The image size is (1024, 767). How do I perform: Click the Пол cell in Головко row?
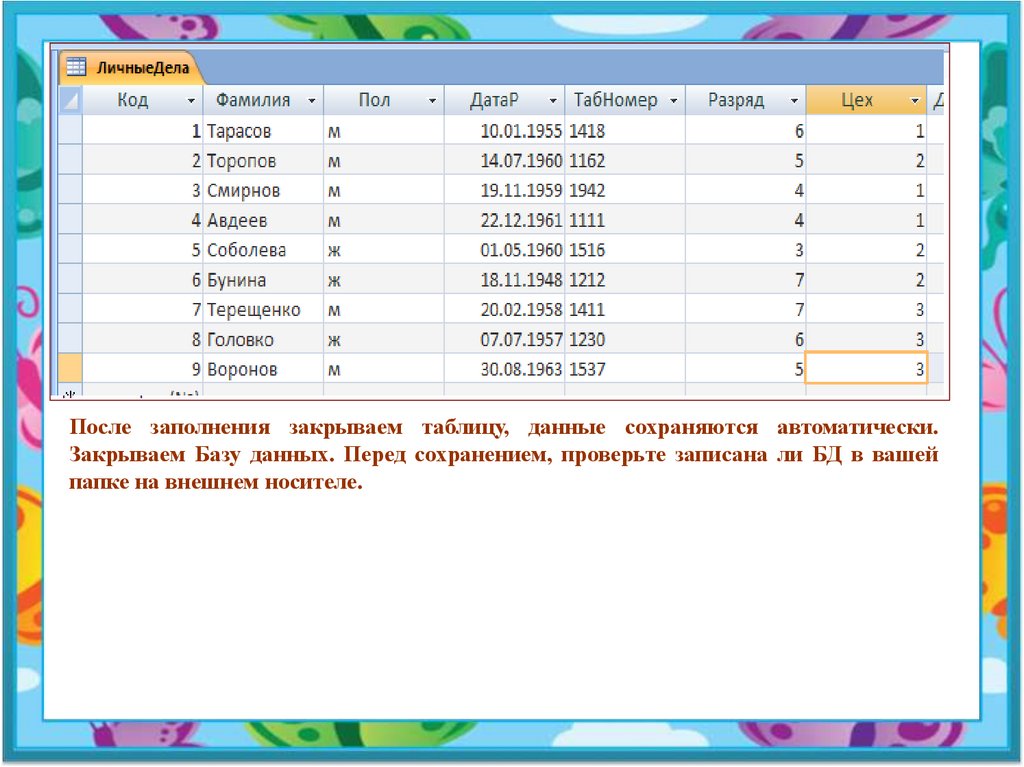(384, 339)
